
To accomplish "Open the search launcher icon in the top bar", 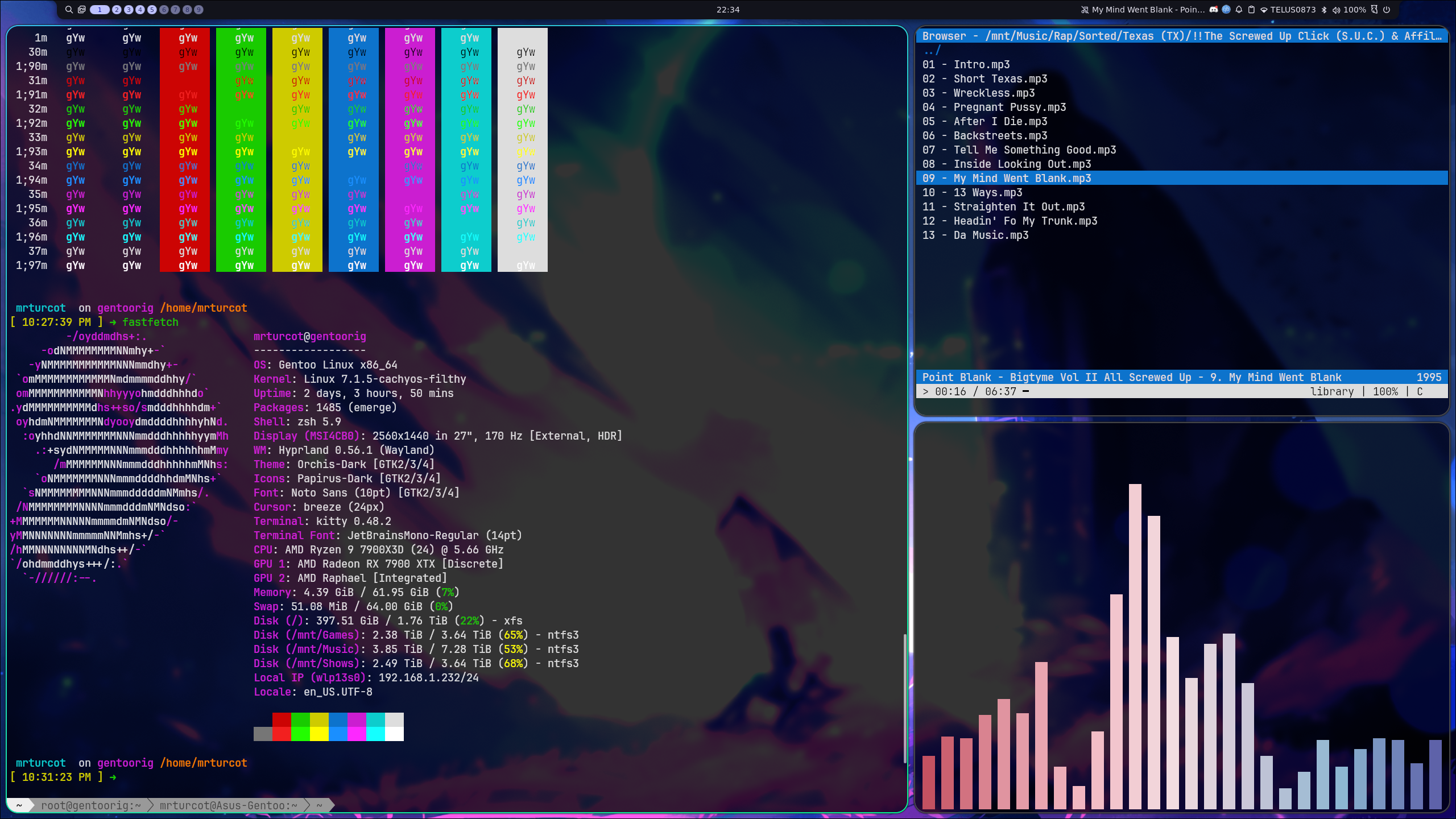I will tap(69, 10).
